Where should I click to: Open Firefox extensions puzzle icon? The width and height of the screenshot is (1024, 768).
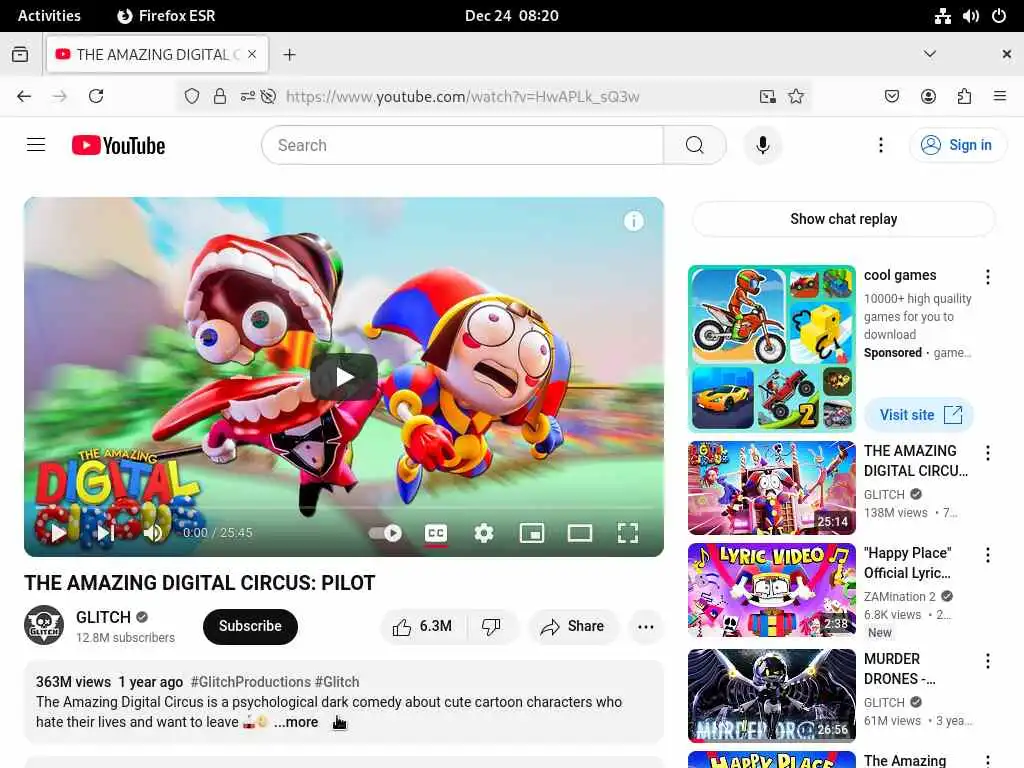964,97
